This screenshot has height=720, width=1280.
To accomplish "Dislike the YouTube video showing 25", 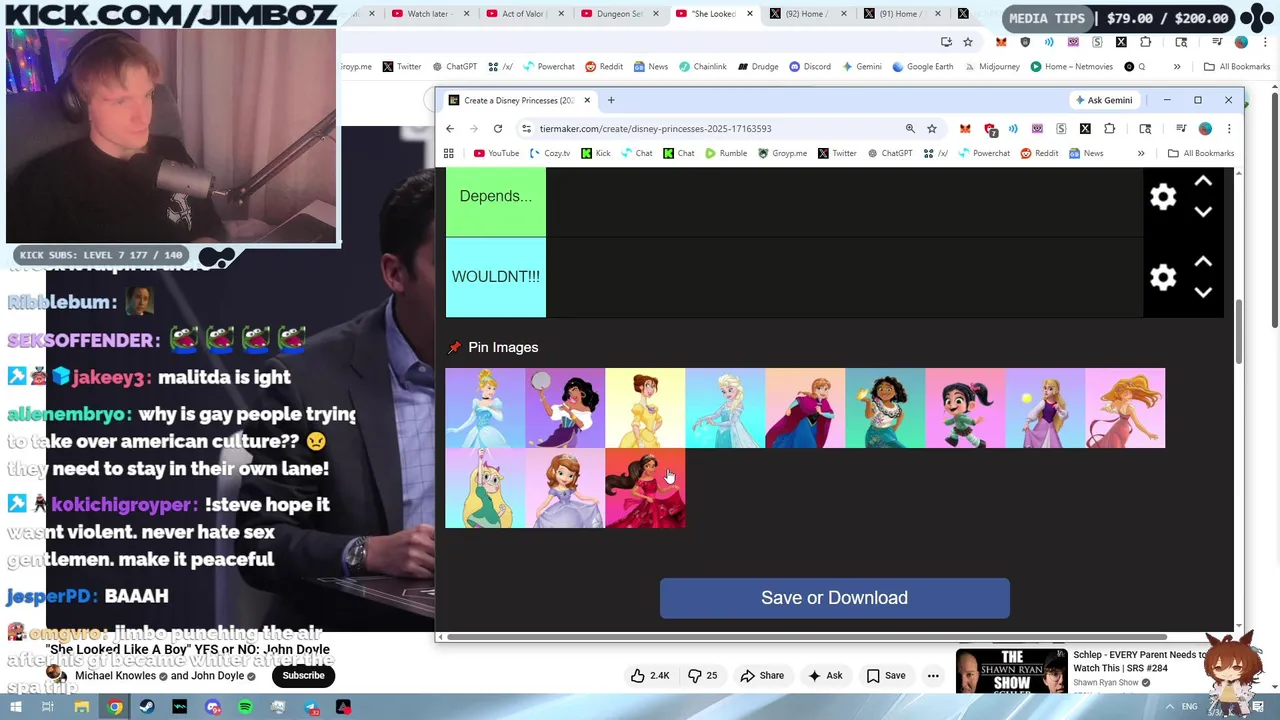I will (703, 676).
